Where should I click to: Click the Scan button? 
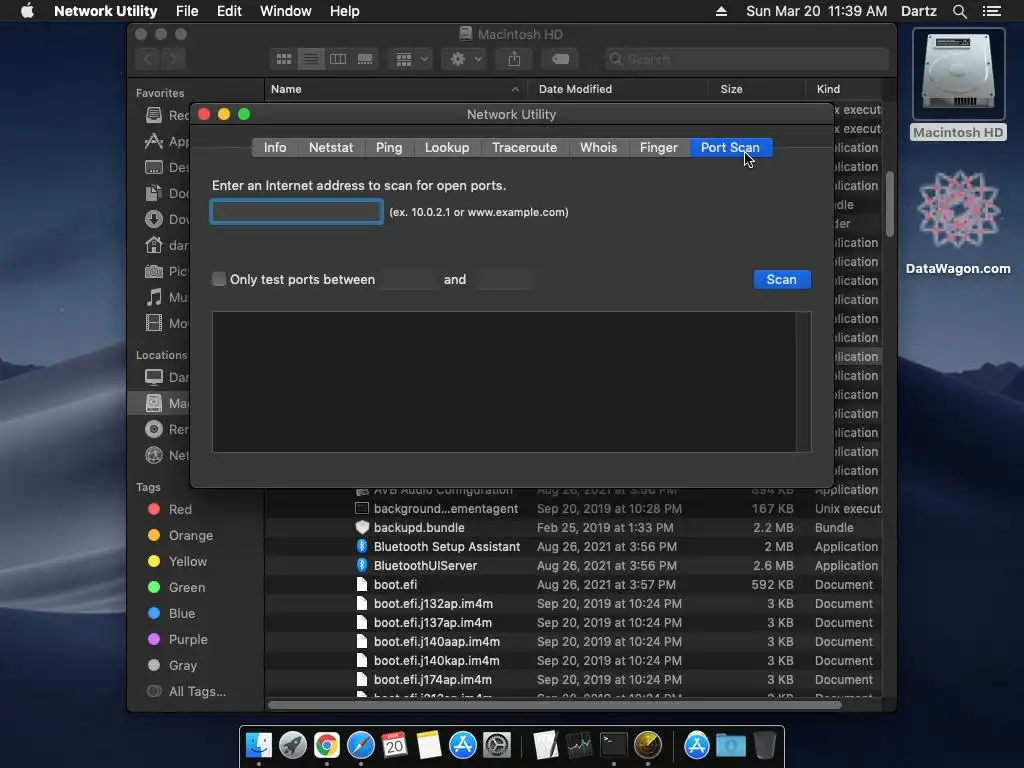782,280
